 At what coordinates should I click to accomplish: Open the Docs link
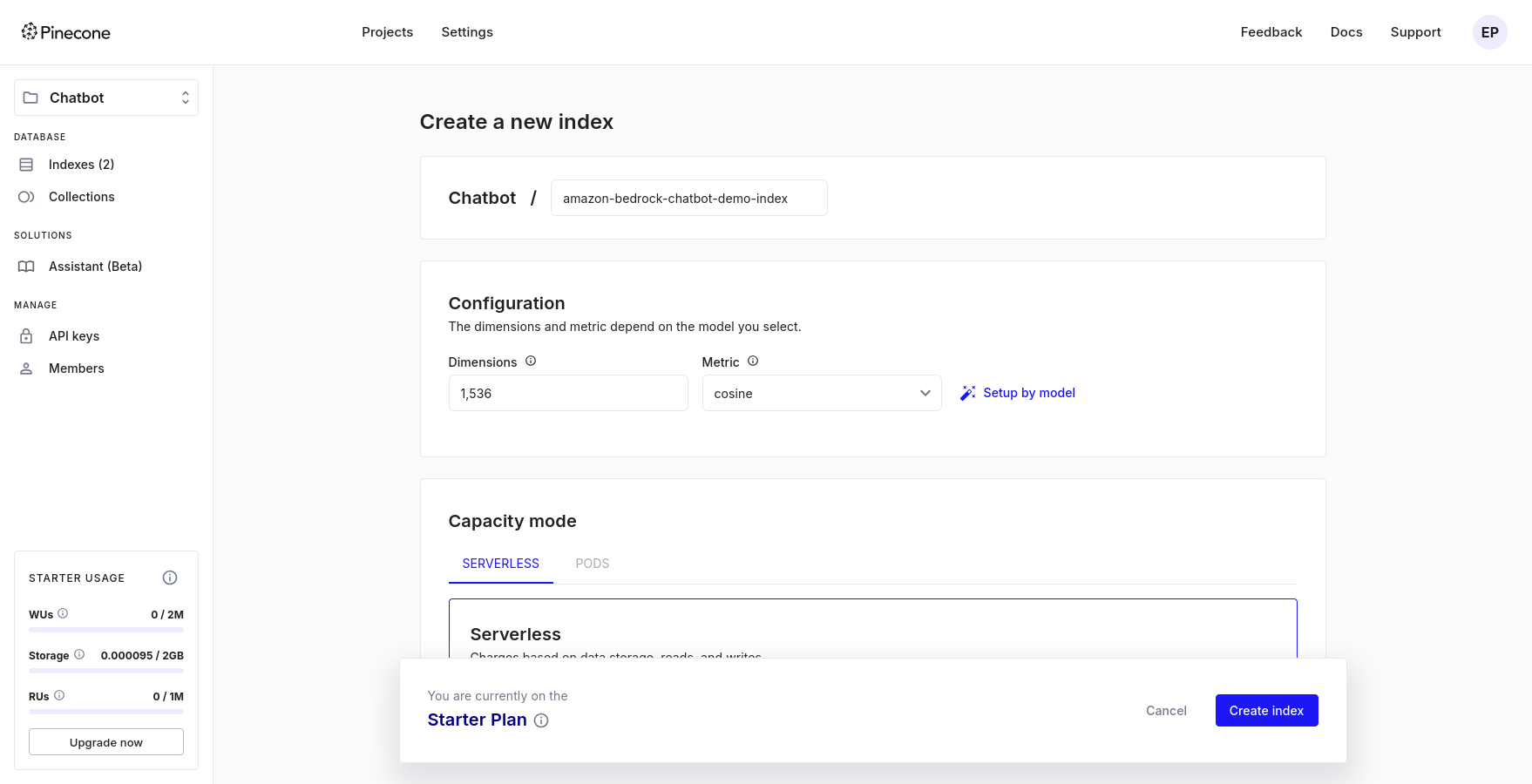tap(1346, 32)
